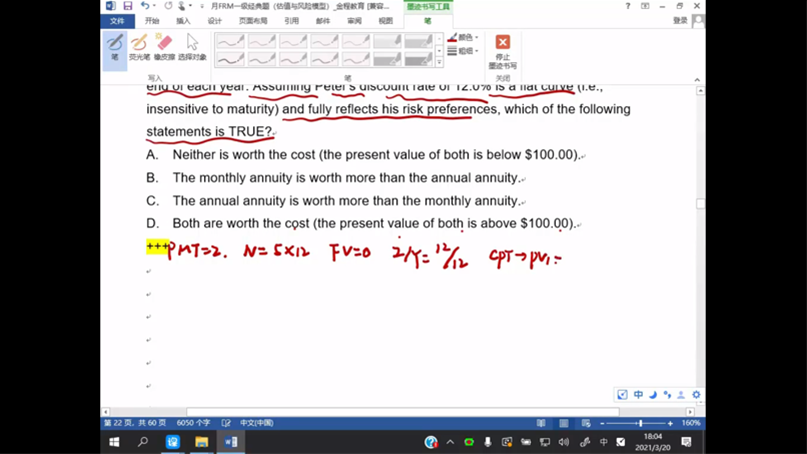
Task: Open the 颜色 ink color dropdown
Action: point(463,37)
